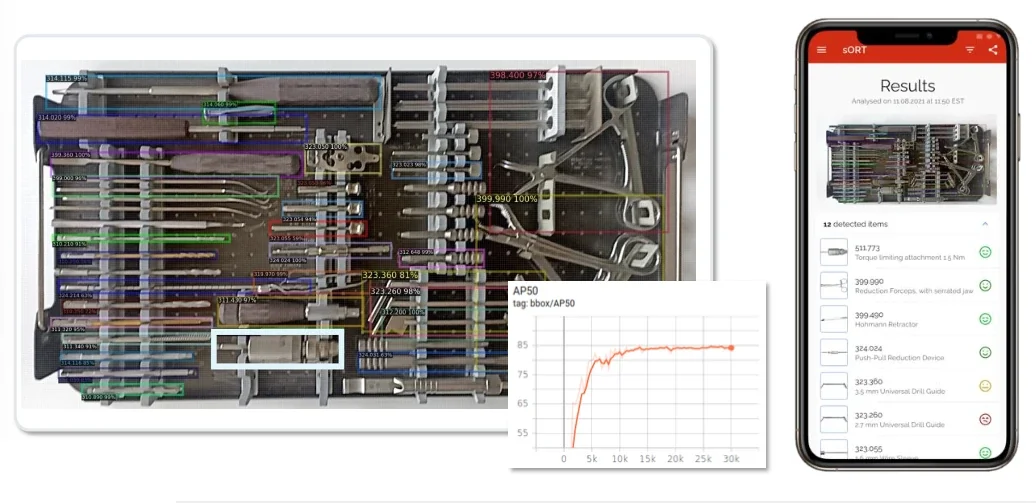
Task: Open the hamburger menu in sORT app
Action: point(821,50)
